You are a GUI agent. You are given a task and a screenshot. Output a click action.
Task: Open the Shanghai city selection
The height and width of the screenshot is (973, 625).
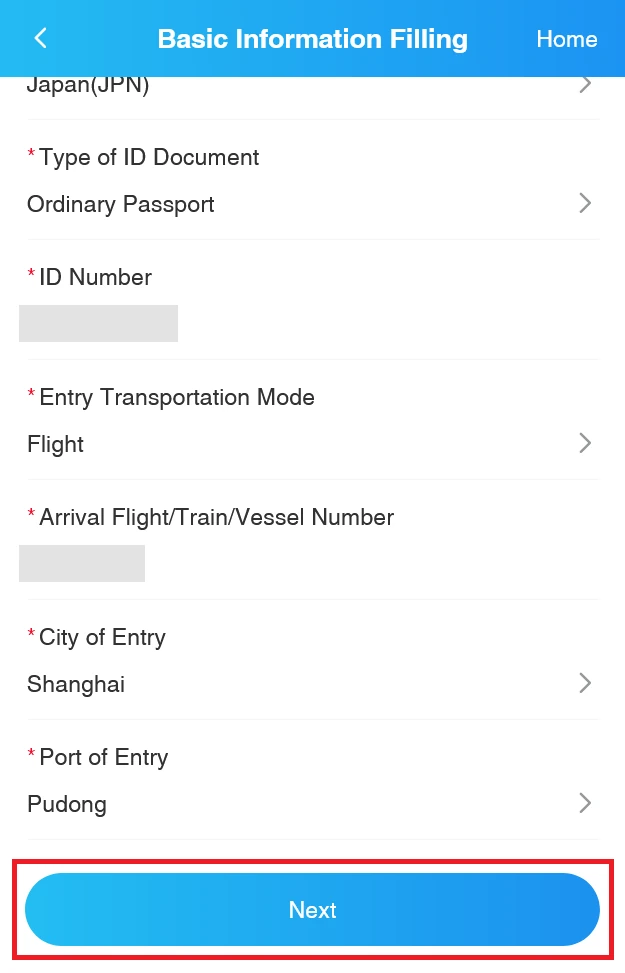coord(76,684)
